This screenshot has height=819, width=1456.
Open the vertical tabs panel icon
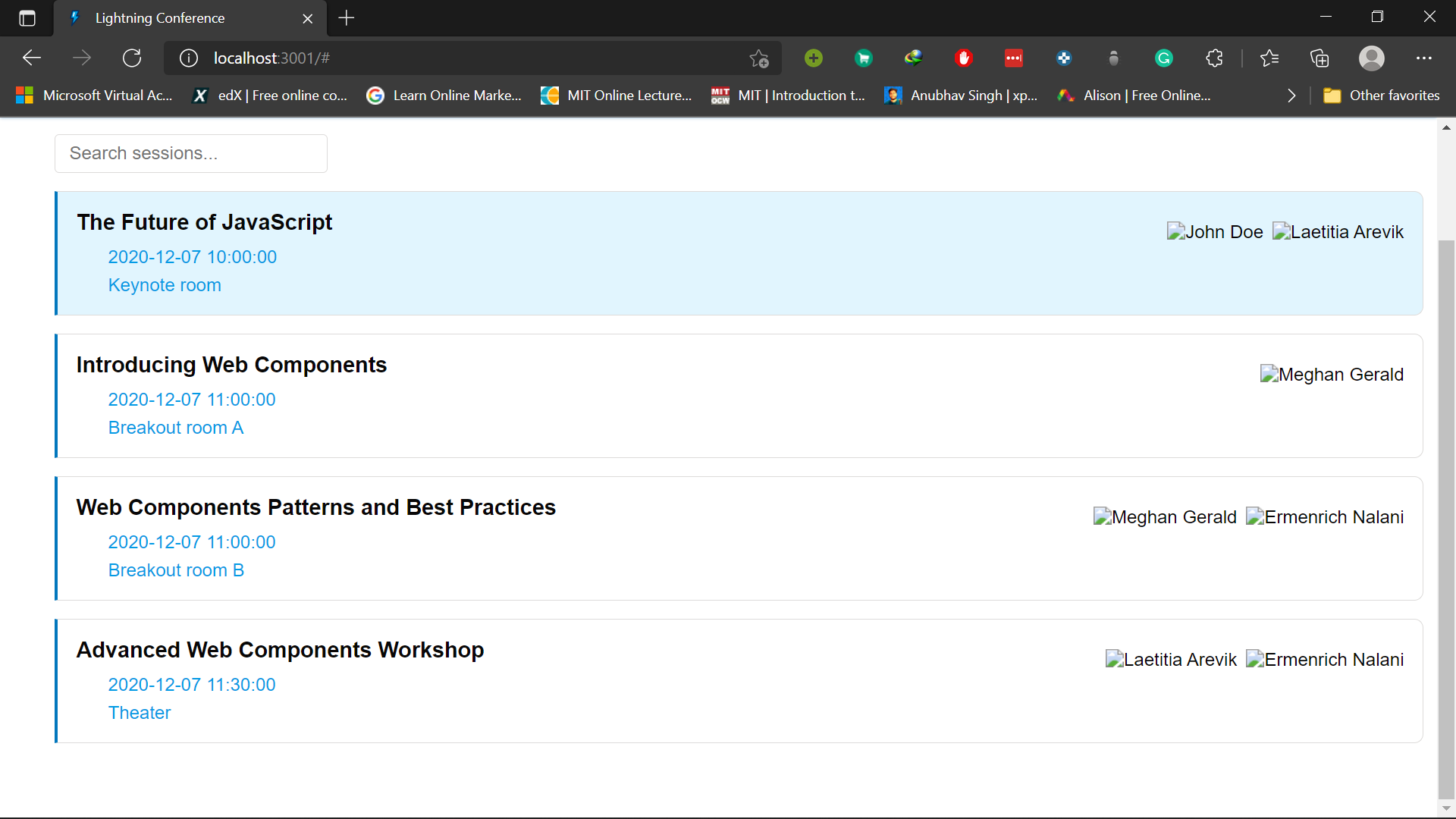pos(27,18)
